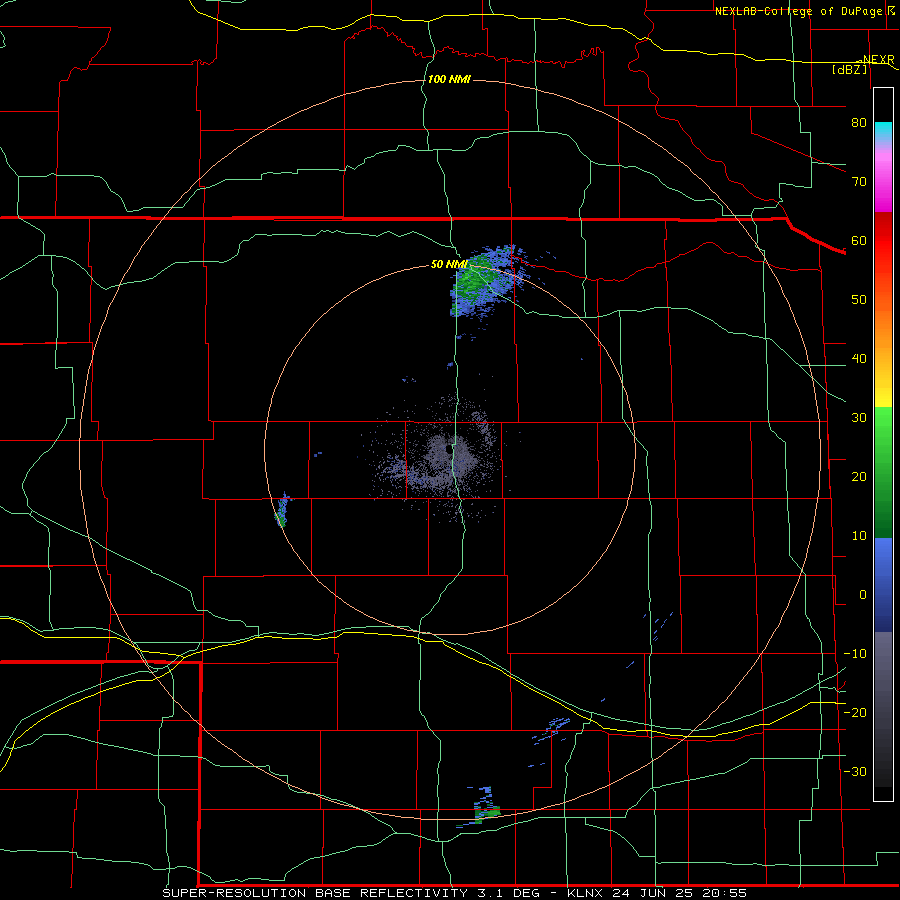Viewport: 900px width, 900px height.
Task: Click the -30 dBZ scale value
Action: click(855, 771)
